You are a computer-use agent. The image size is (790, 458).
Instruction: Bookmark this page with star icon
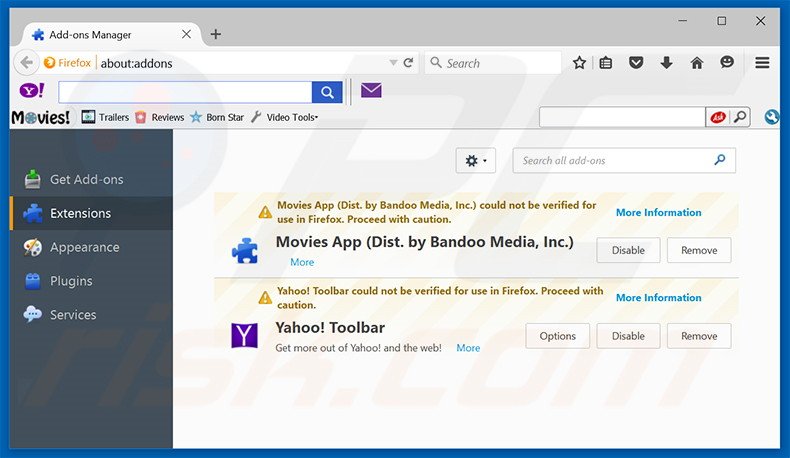pyautogui.click(x=579, y=63)
